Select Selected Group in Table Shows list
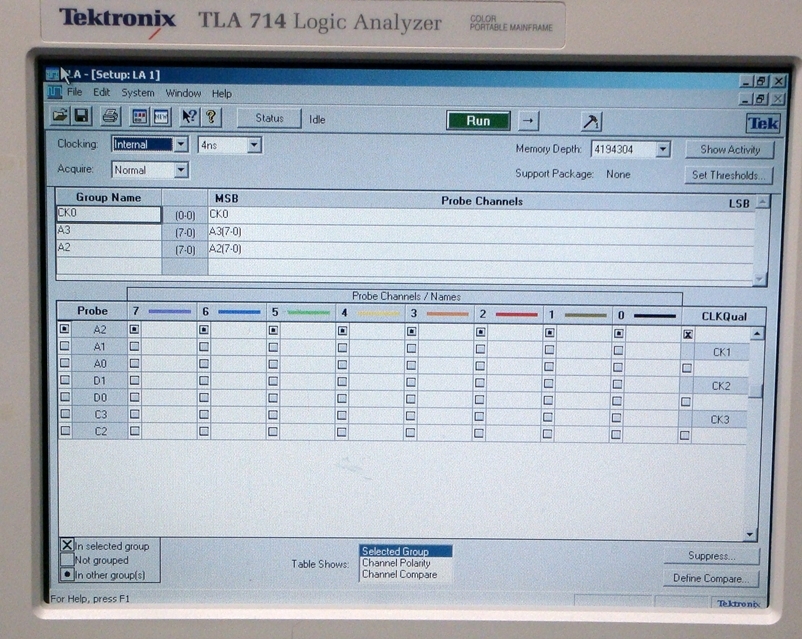802x639 pixels. tap(405, 551)
